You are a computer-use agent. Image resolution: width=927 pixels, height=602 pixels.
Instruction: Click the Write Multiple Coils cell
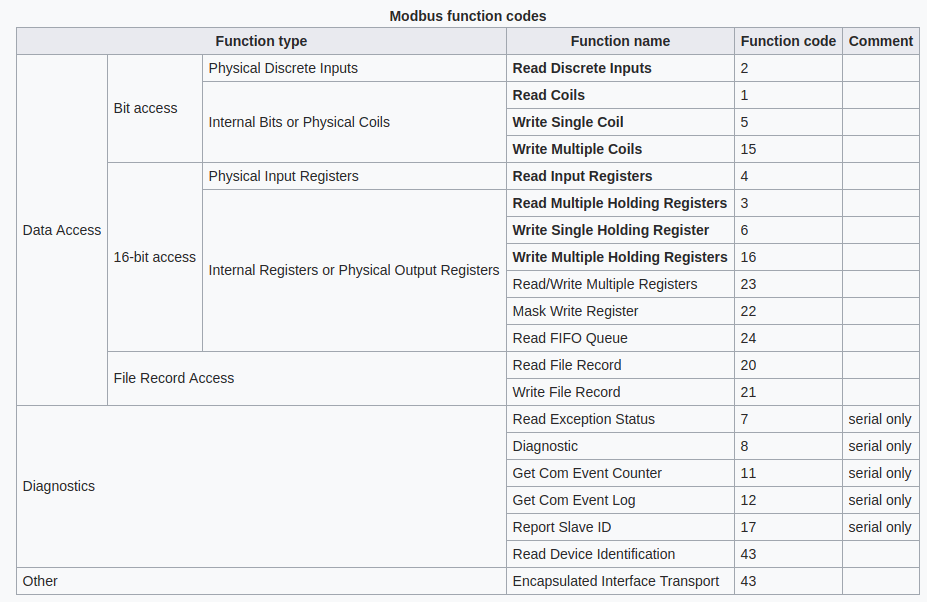tap(577, 149)
